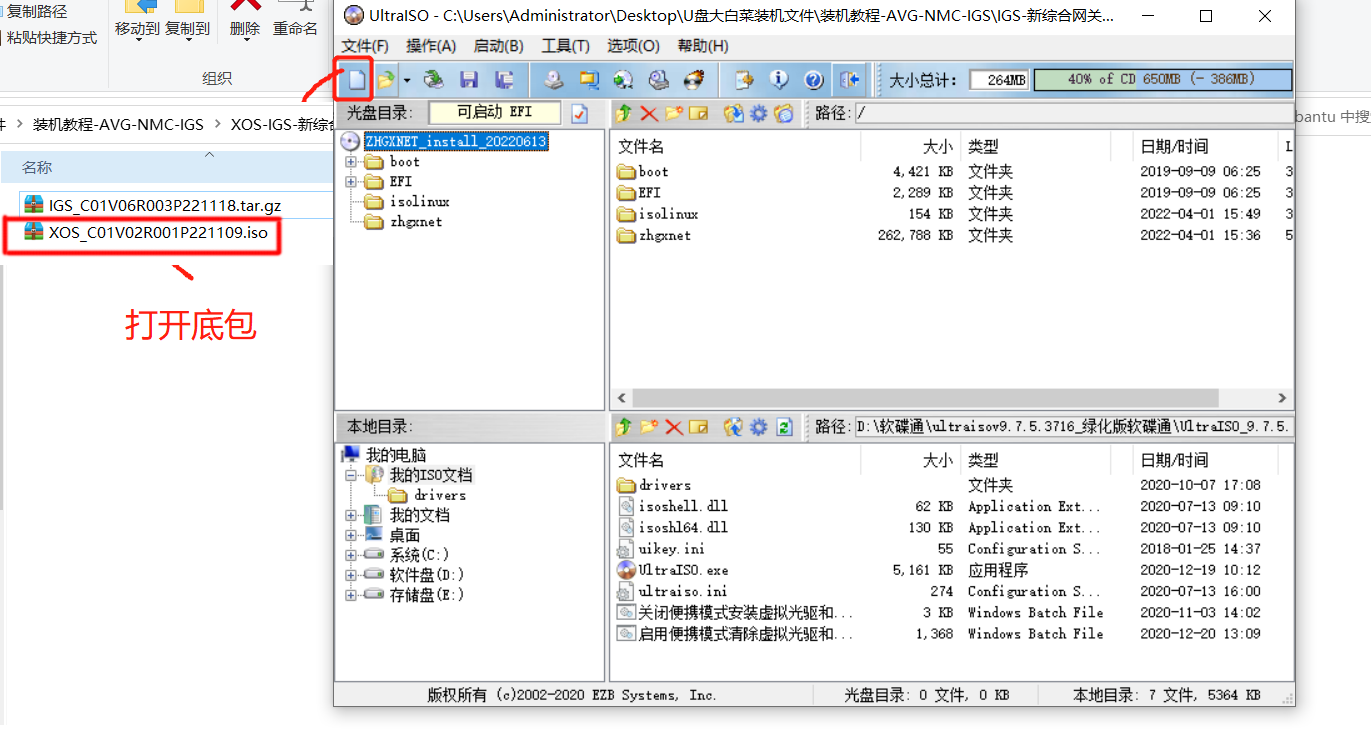Expand the boot folder in disc tree
The width and height of the screenshot is (1371, 733).
point(351,162)
